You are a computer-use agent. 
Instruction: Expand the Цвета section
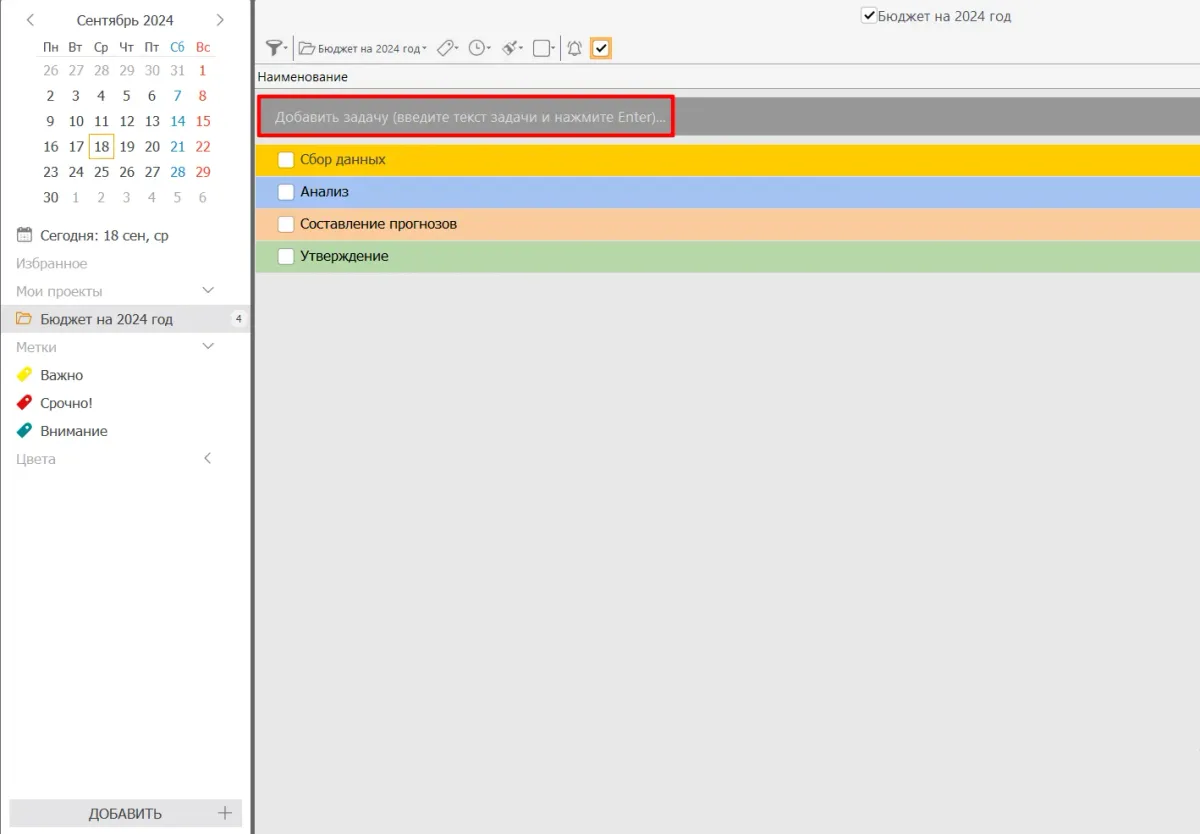[x=208, y=459]
